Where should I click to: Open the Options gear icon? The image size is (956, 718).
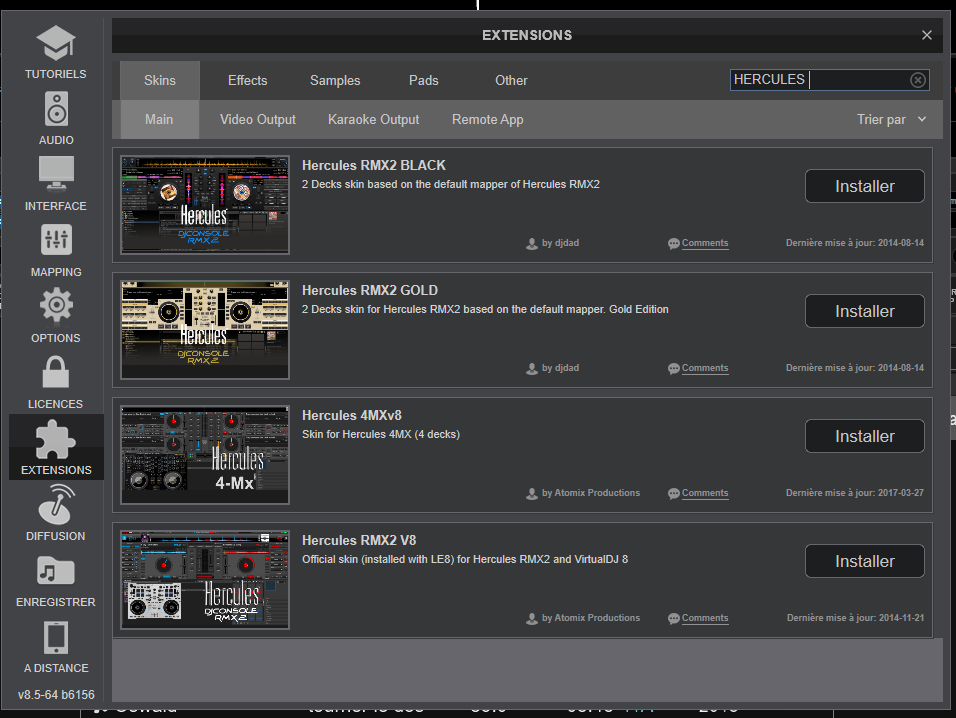(x=56, y=306)
